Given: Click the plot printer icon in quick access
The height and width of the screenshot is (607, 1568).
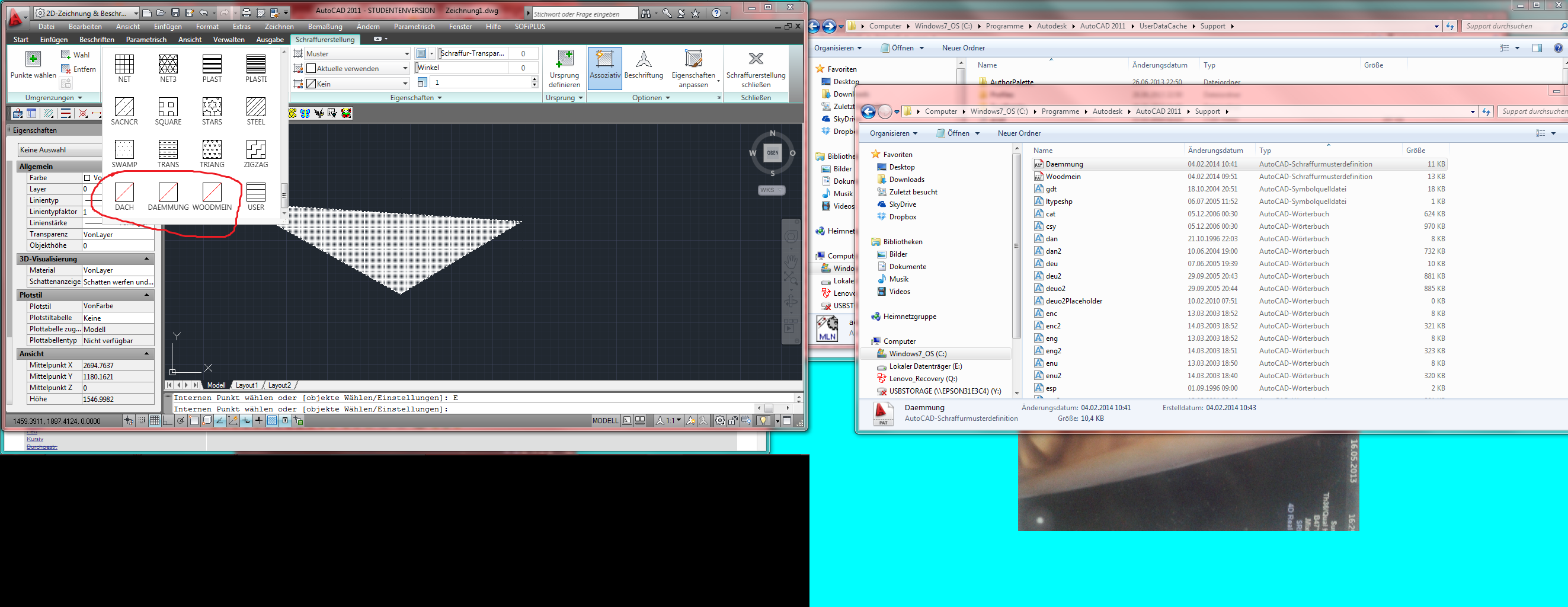Looking at the screenshot, I should (x=246, y=13).
